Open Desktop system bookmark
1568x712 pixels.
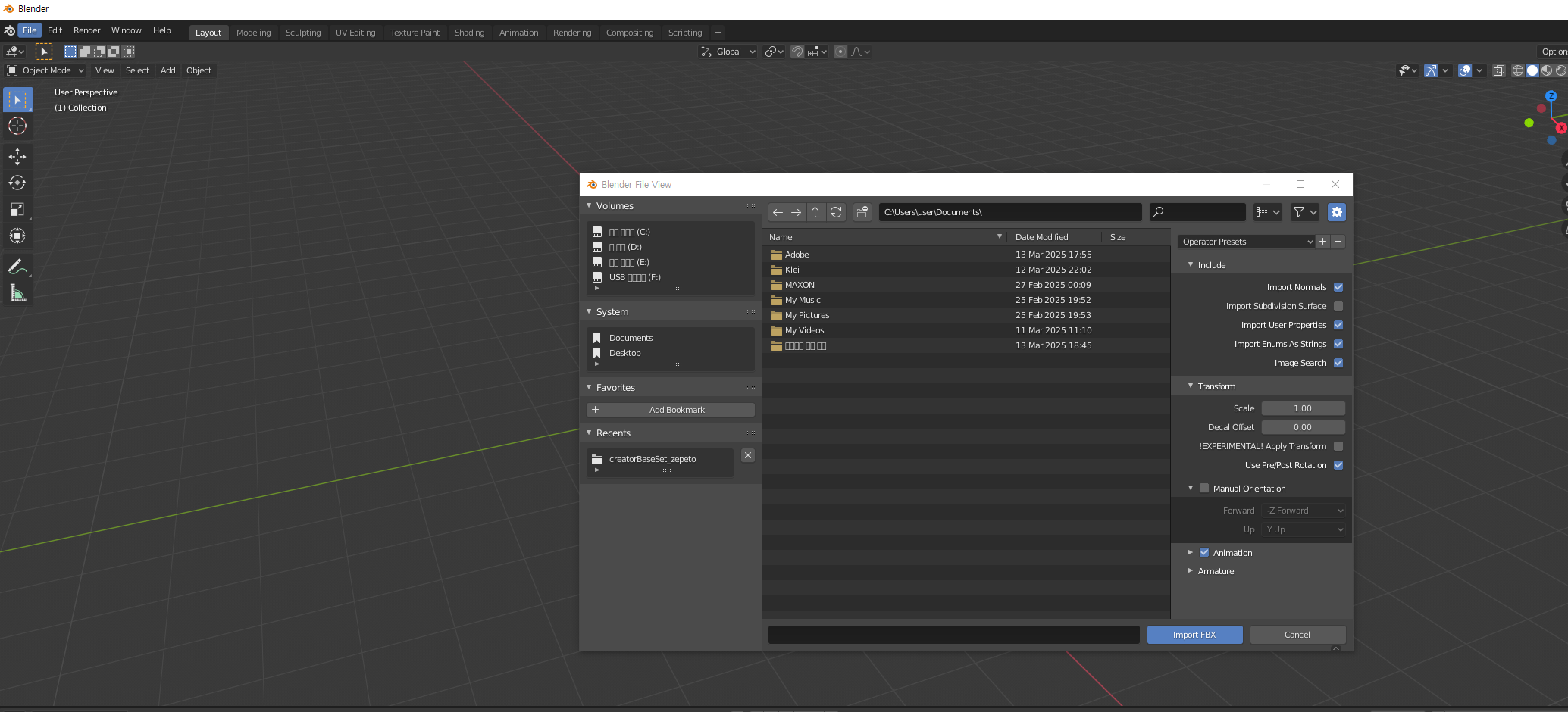pos(624,353)
